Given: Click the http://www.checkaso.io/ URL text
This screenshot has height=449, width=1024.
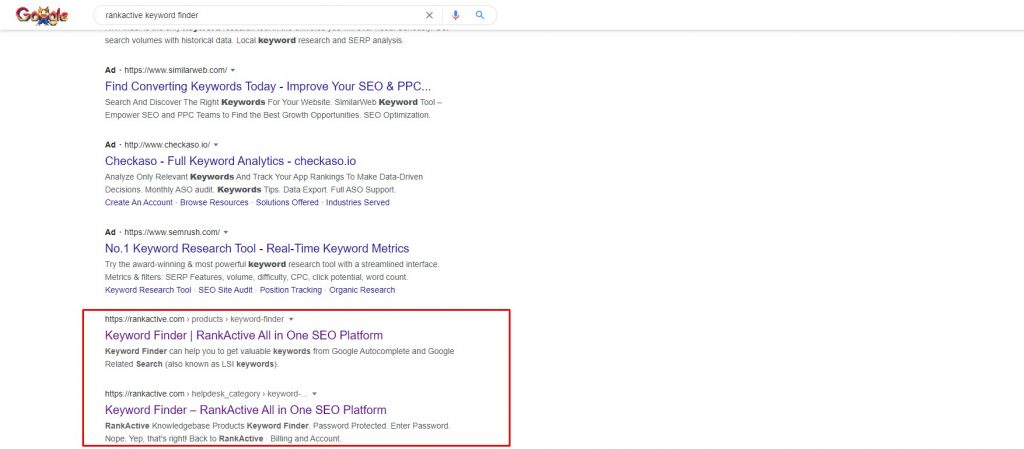Looking at the screenshot, I should coord(167,145).
